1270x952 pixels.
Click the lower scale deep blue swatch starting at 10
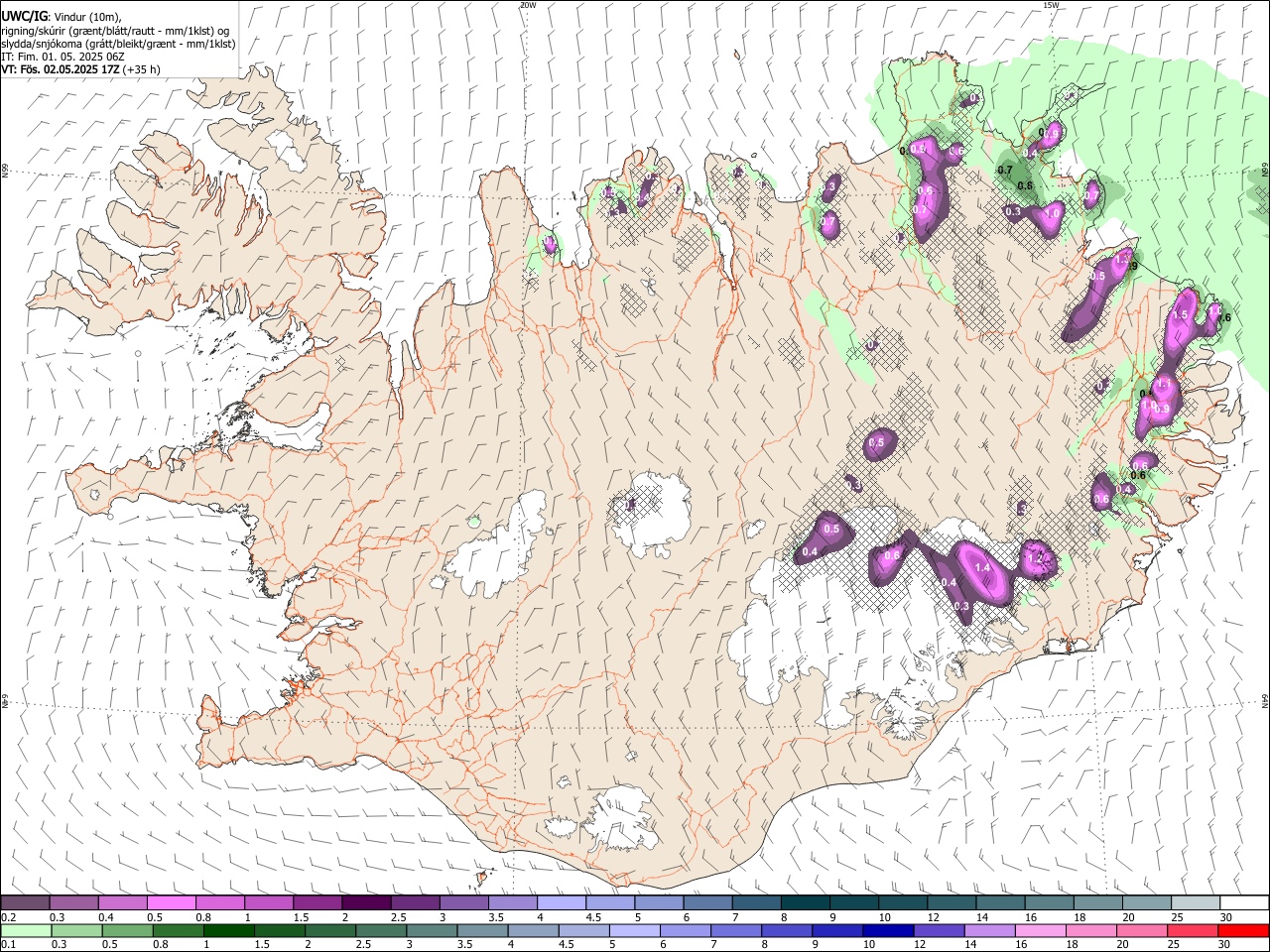tap(889, 930)
